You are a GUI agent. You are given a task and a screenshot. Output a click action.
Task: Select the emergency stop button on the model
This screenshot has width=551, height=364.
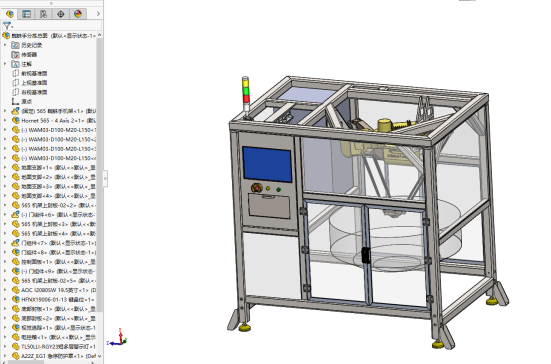tap(257, 188)
